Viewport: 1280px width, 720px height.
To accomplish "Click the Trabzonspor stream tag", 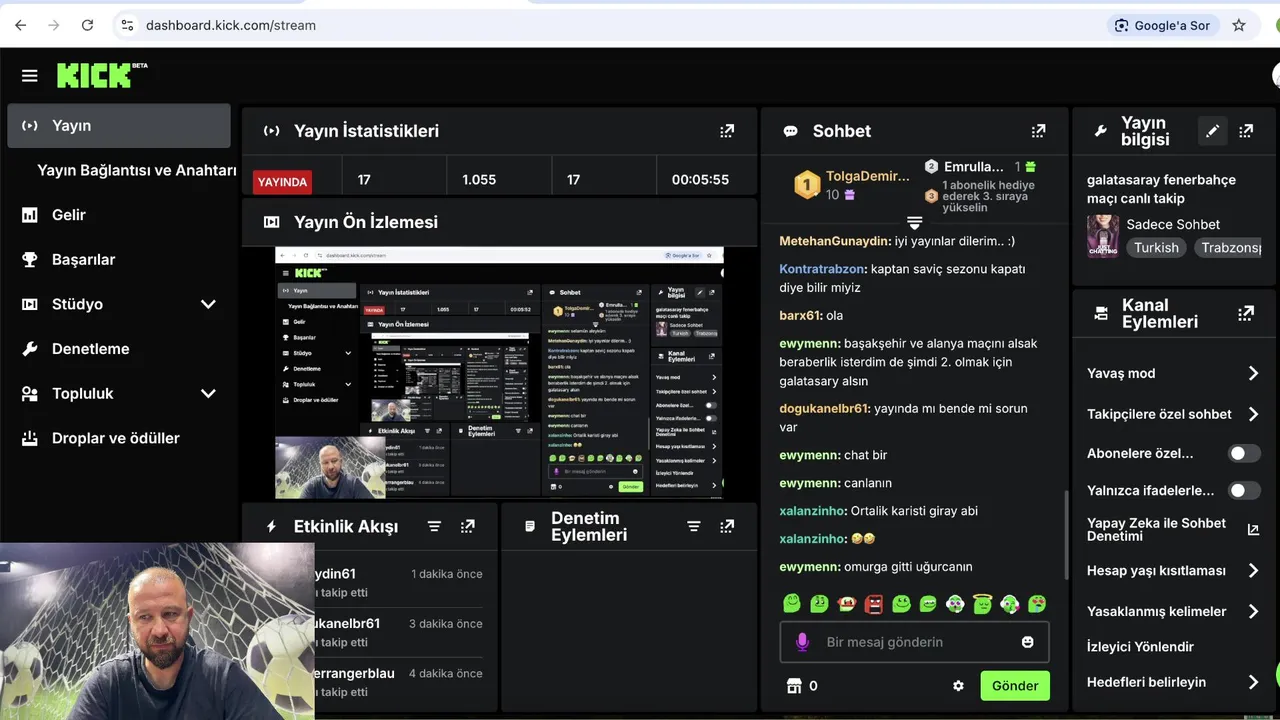I will coord(1228,247).
